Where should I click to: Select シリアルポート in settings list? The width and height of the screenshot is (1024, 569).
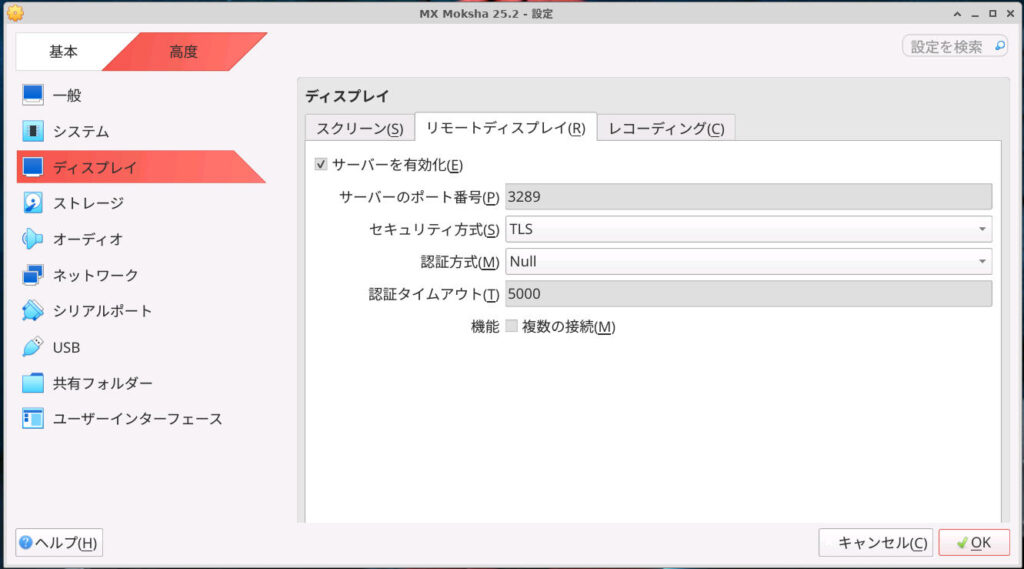tap(140, 311)
